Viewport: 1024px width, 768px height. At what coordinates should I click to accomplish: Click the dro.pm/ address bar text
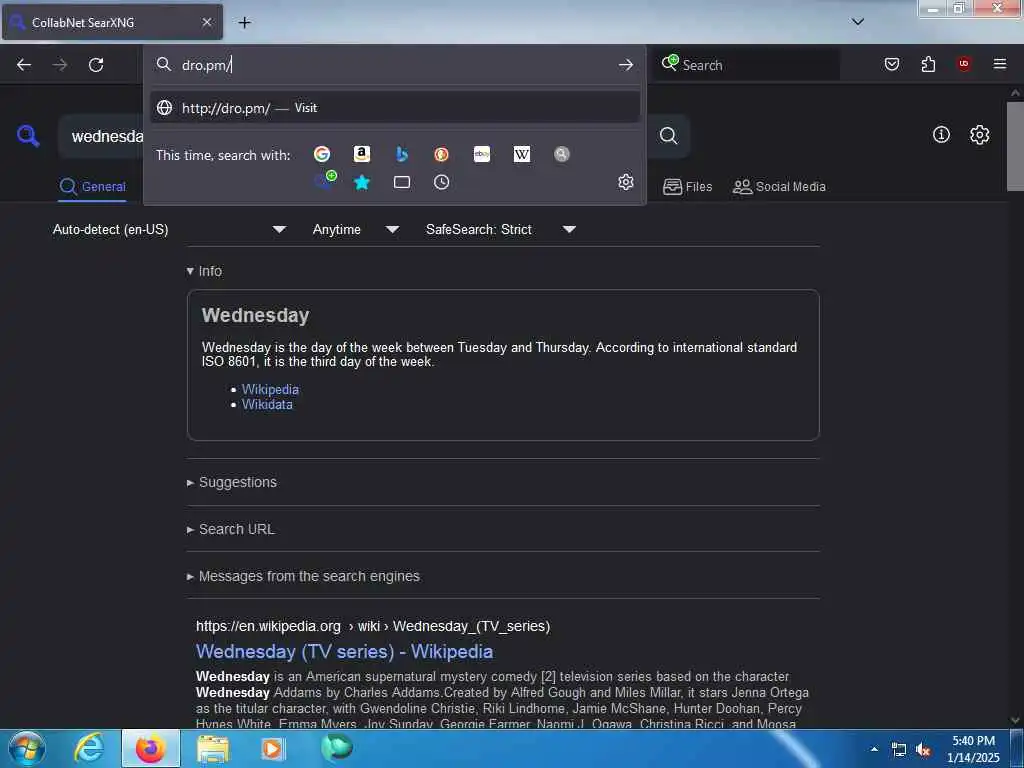206,65
